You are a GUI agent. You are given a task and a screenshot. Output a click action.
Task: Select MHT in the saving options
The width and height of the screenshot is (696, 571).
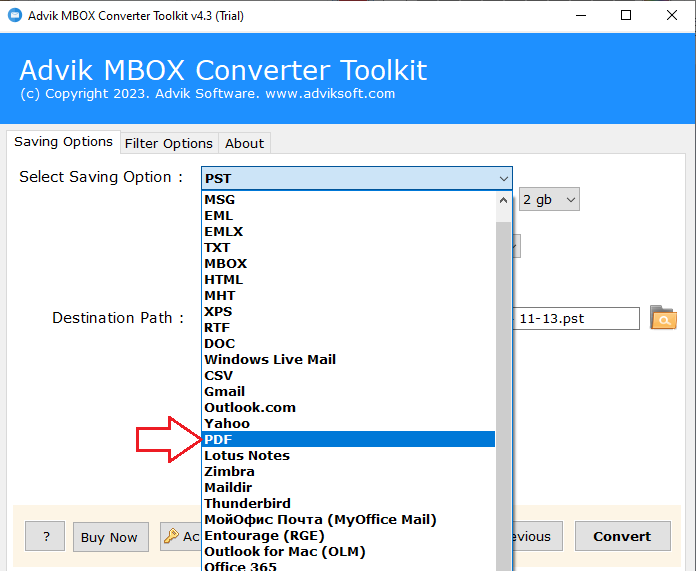(x=348, y=296)
